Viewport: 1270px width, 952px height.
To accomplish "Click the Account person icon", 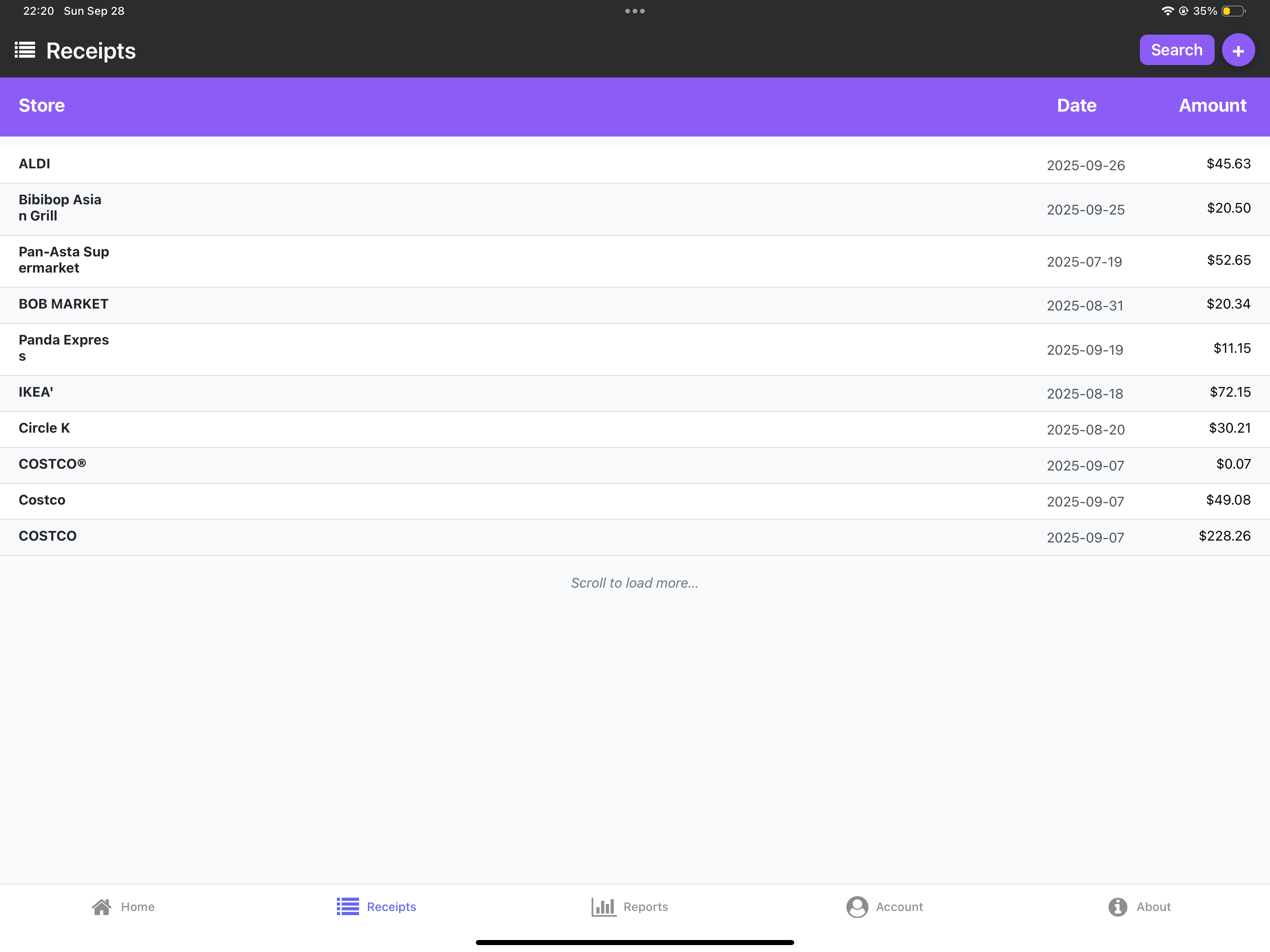I will click(x=857, y=907).
